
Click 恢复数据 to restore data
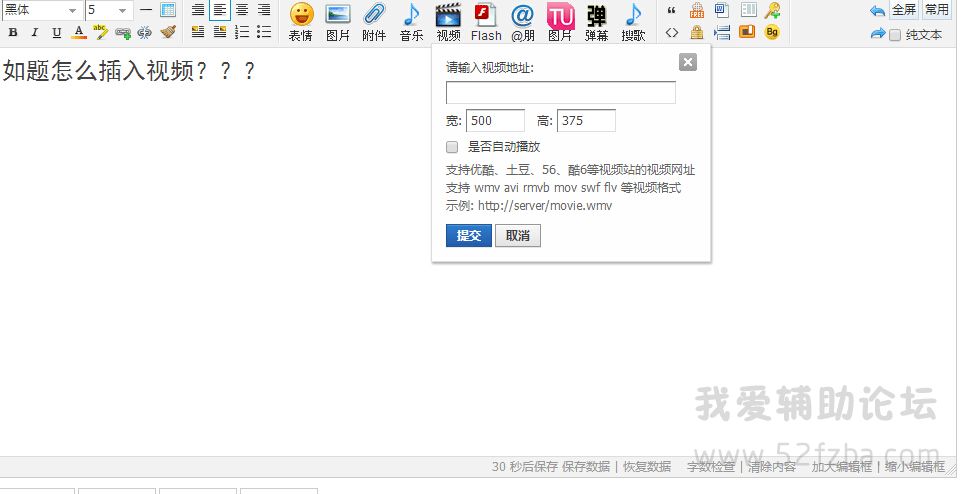[647, 467]
